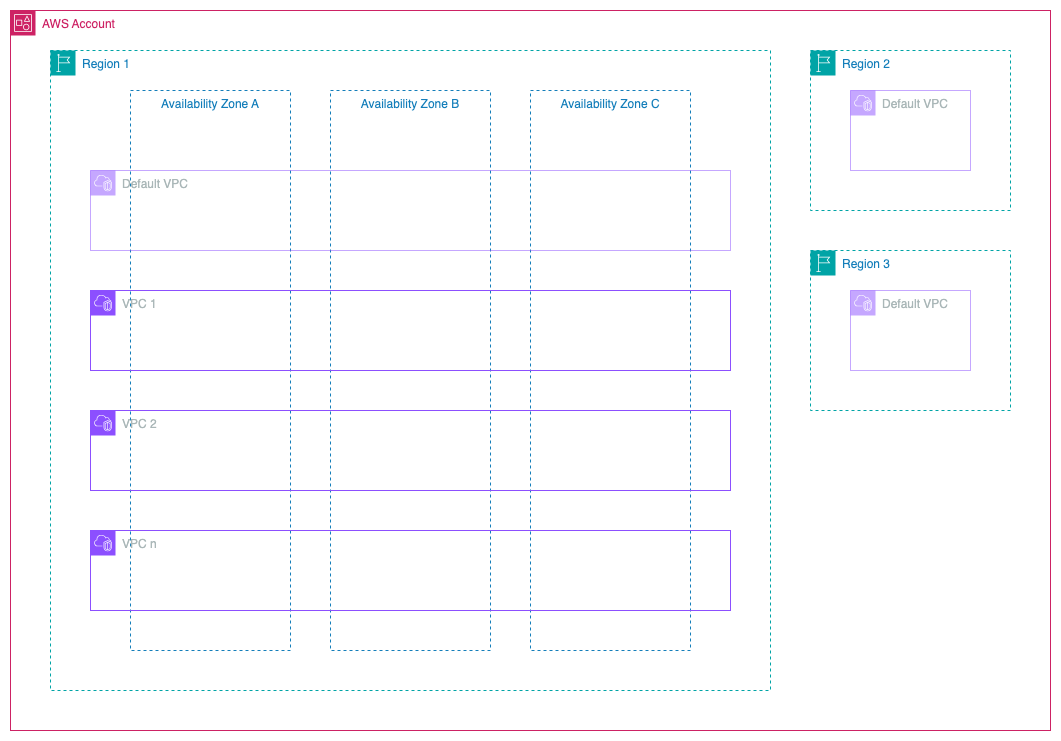Click the AWS Account label
The width and height of the screenshot is (1061, 741).
tap(78, 24)
